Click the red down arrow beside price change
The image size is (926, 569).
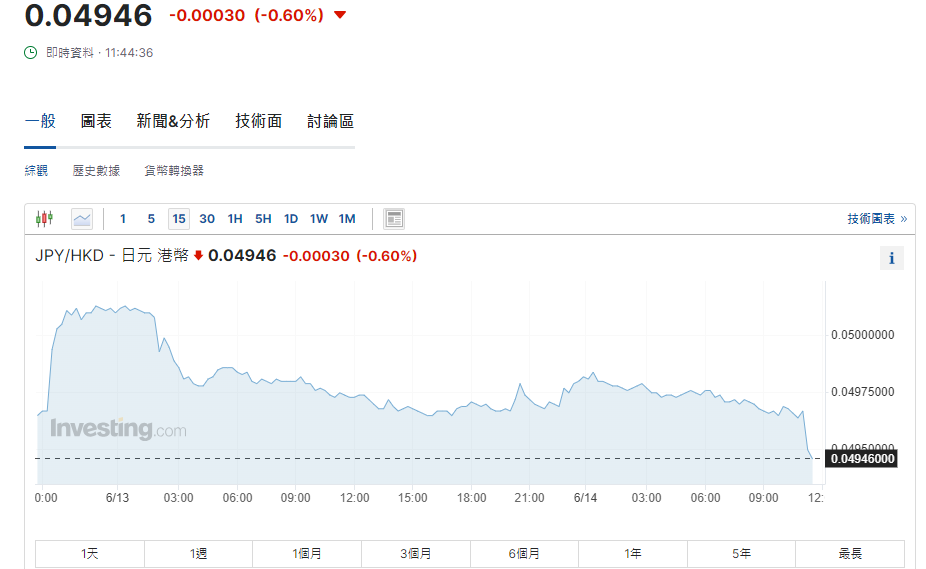click(340, 15)
